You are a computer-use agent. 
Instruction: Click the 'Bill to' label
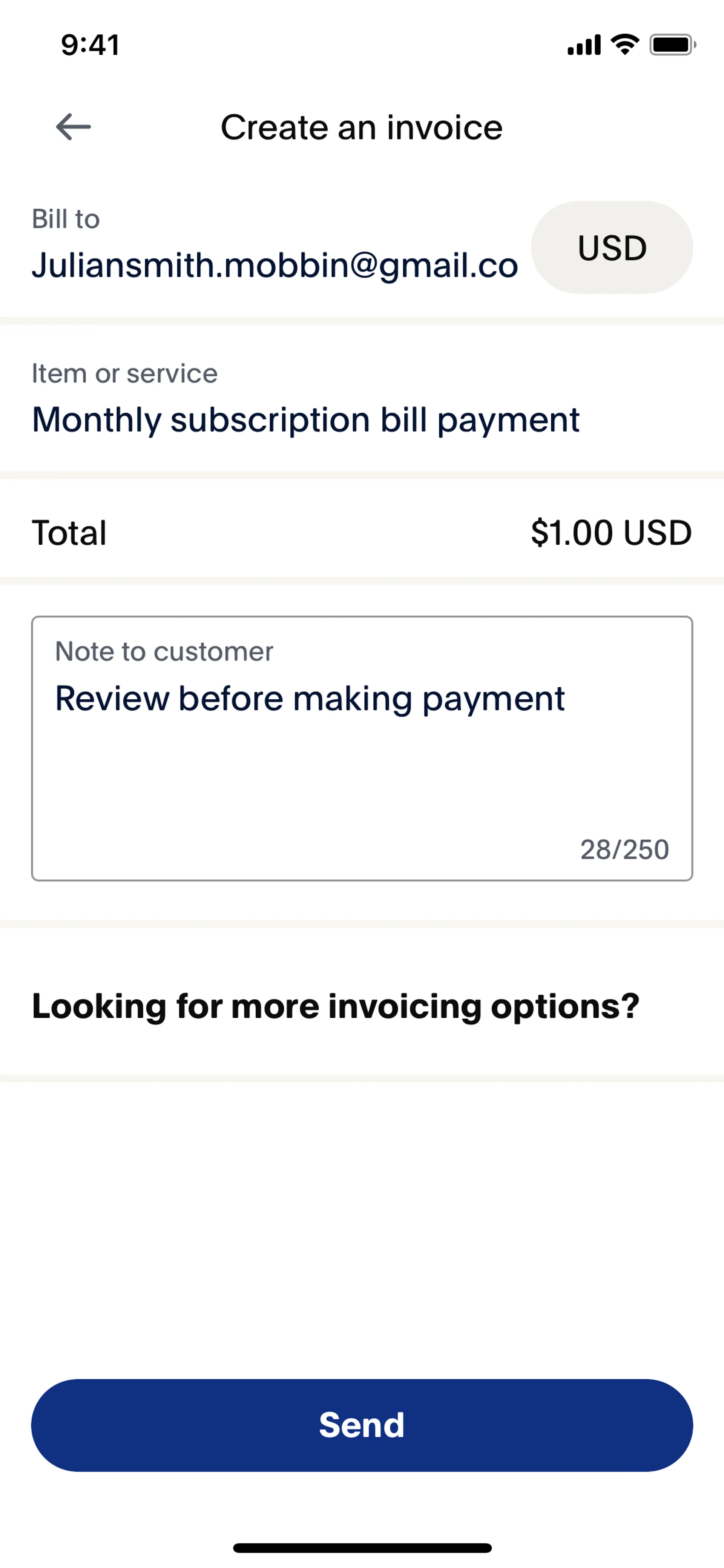tap(66, 219)
